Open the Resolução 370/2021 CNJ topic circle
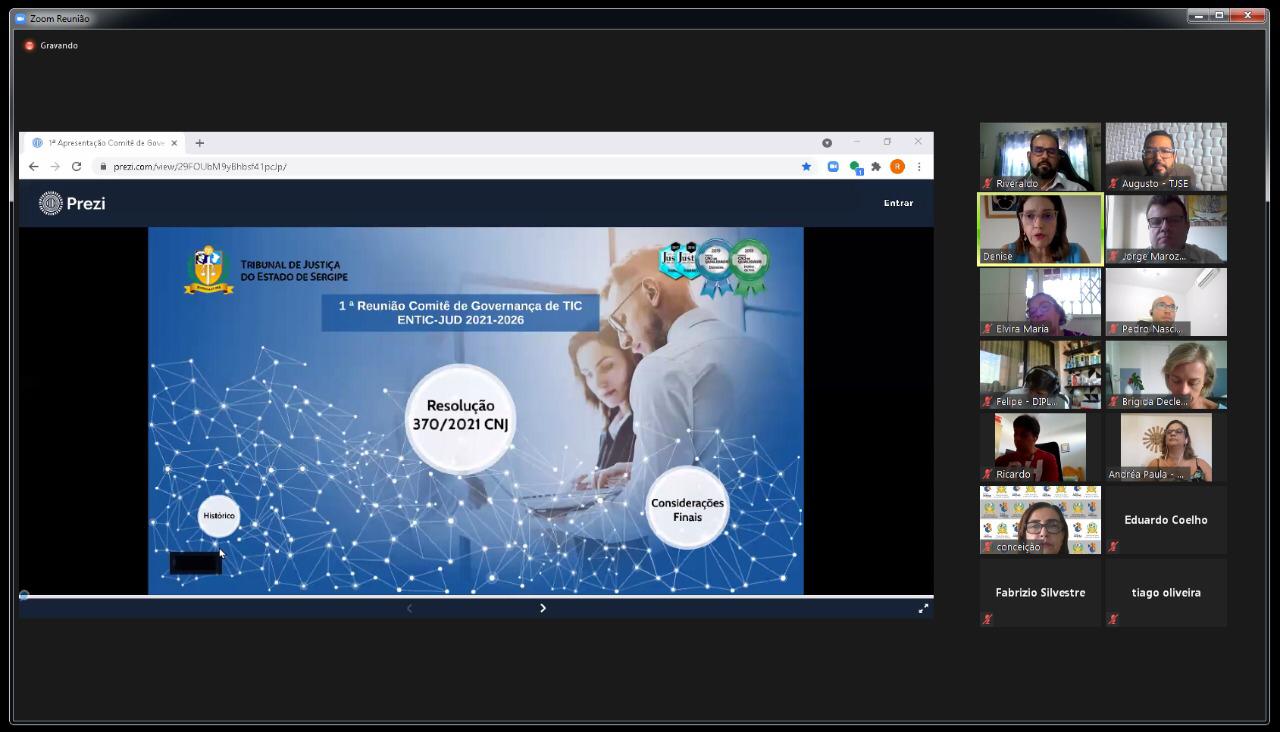Viewport: 1280px width, 732px height. click(x=460, y=418)
